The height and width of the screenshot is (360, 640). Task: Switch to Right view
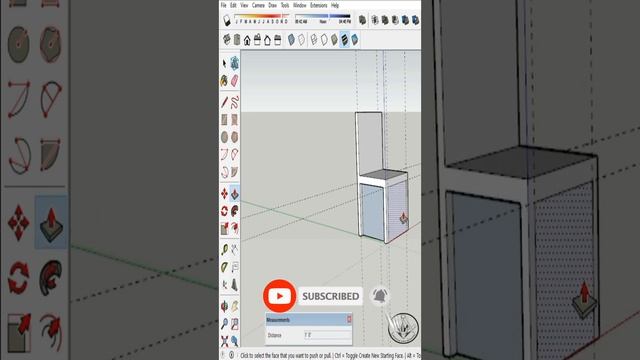click(258, 40)
